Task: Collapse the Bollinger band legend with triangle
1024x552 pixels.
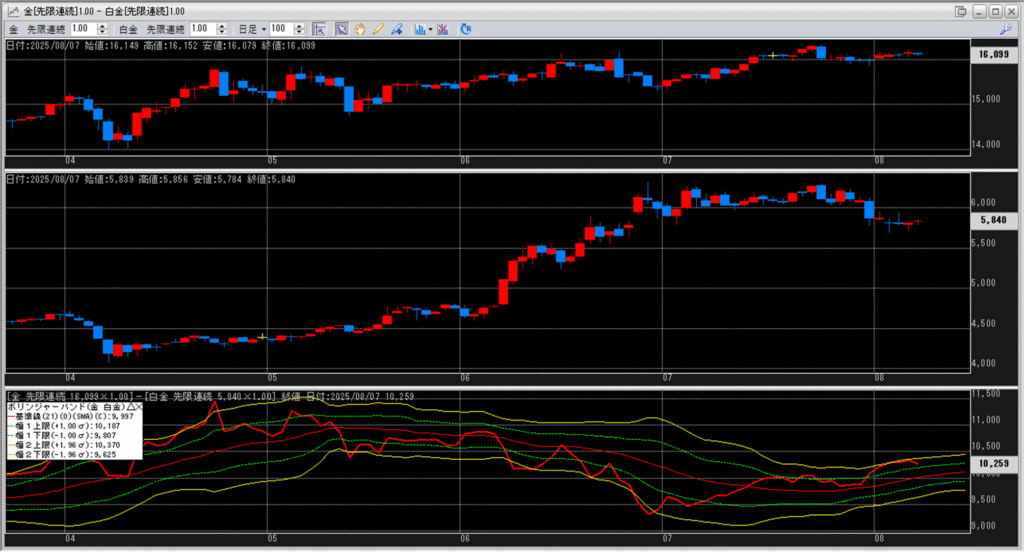Action: click(130, 408)
